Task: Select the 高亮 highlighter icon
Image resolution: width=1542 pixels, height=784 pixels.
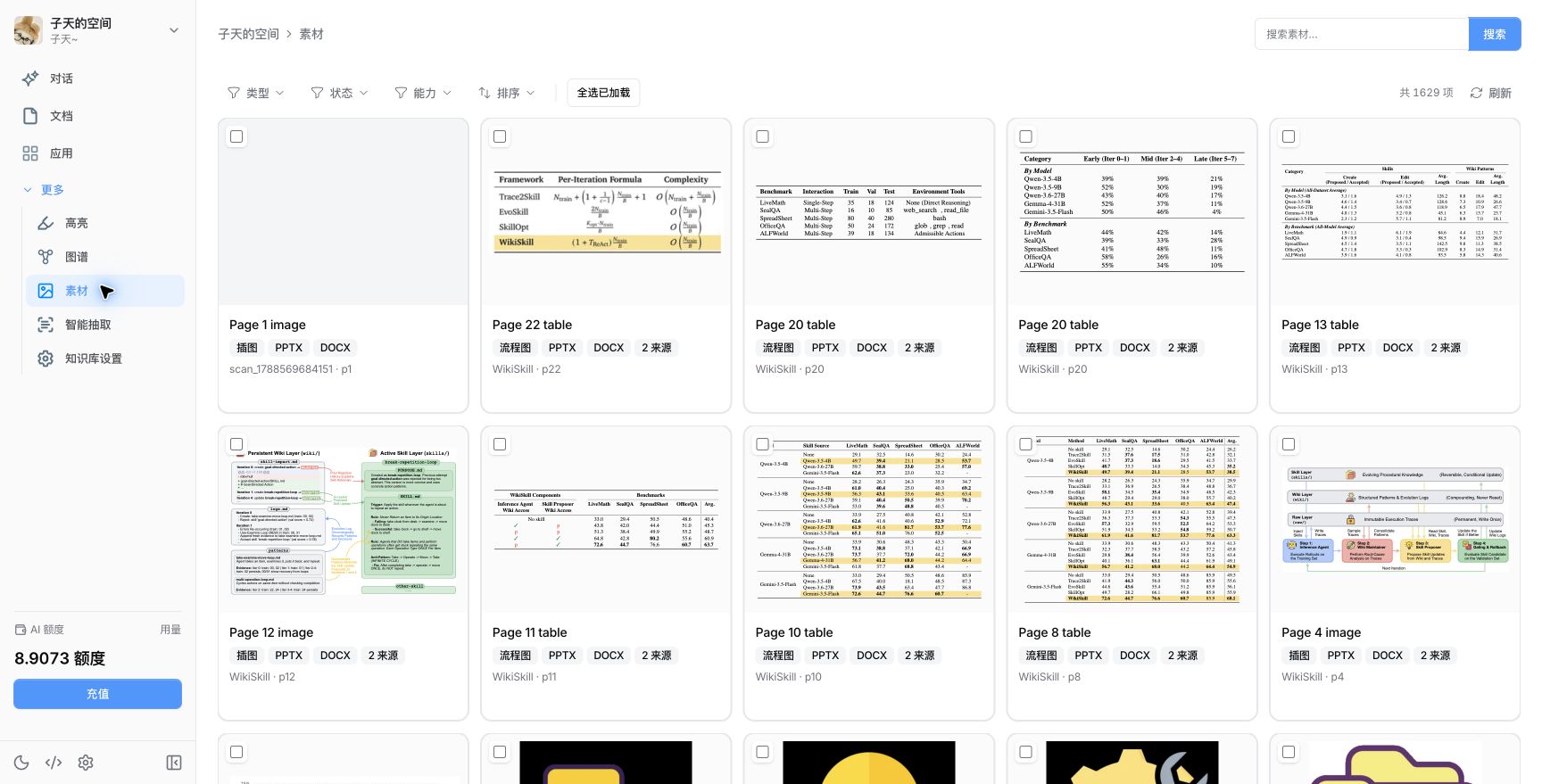Action: tap(46, 223)
